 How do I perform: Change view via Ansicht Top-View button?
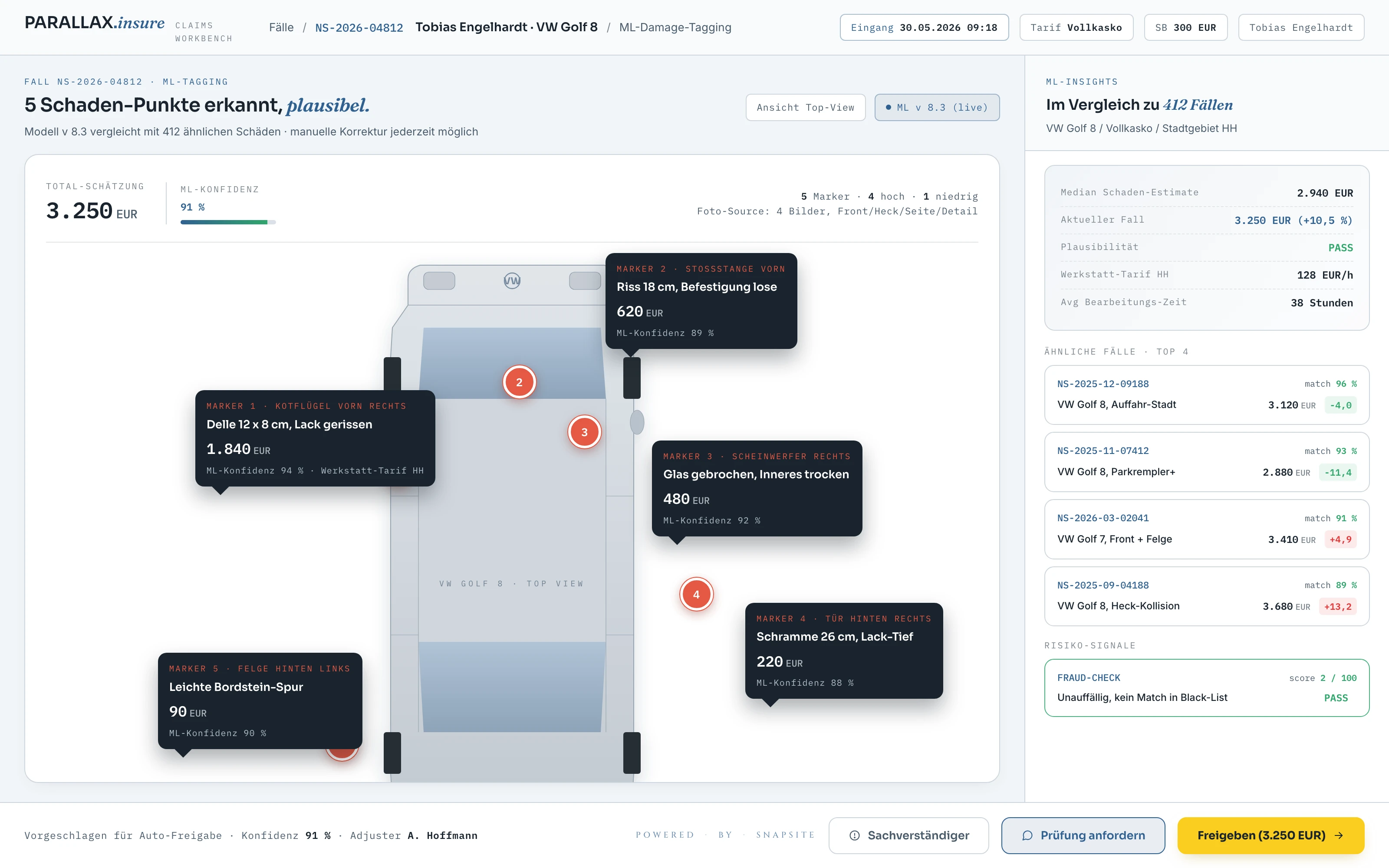(x=805, y=107)
